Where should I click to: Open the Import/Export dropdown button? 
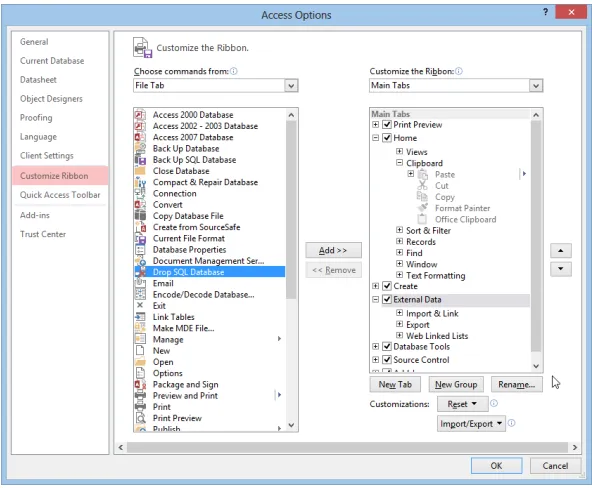coord(471,424)
